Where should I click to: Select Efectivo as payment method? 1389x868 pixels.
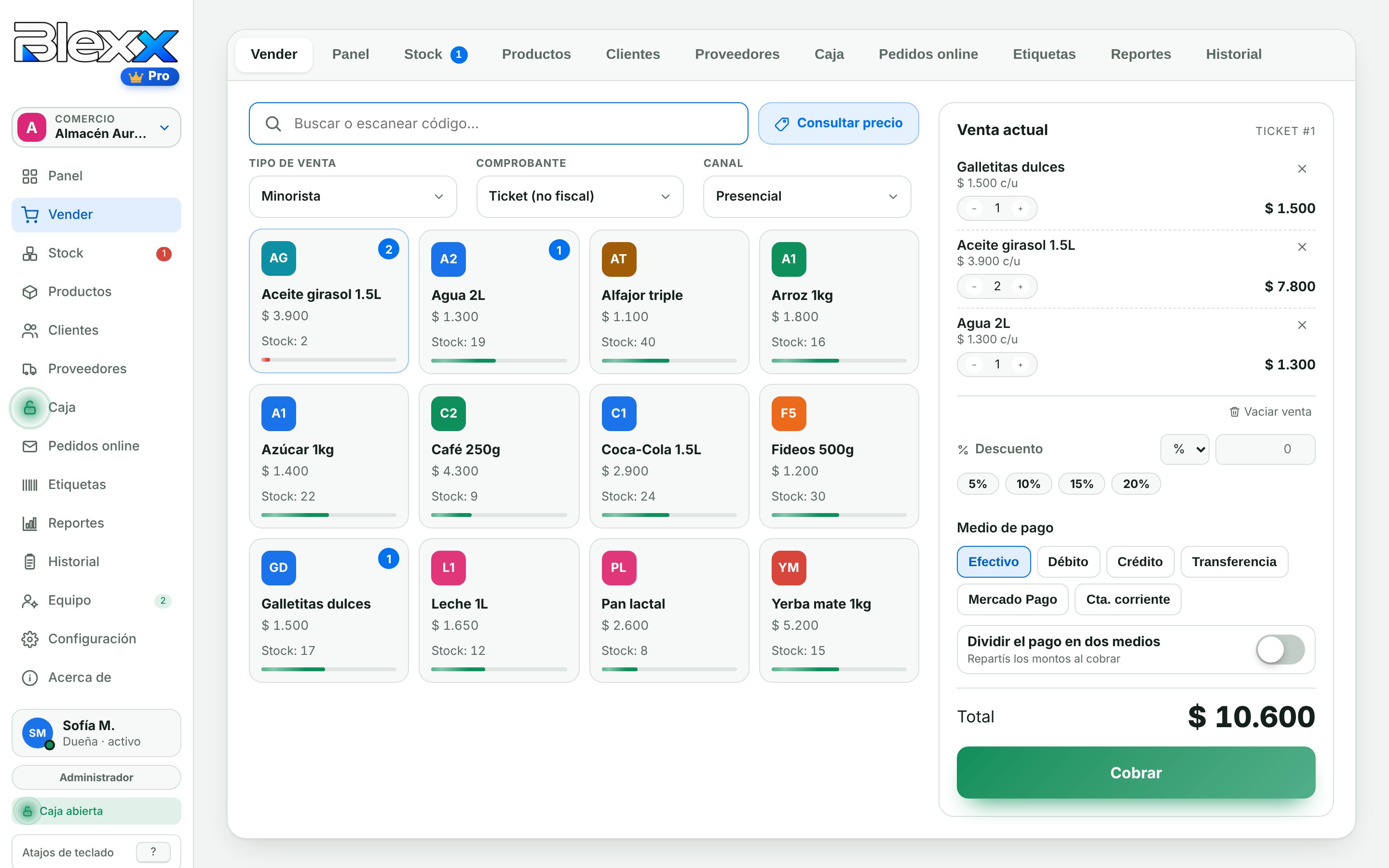point(994,561)
